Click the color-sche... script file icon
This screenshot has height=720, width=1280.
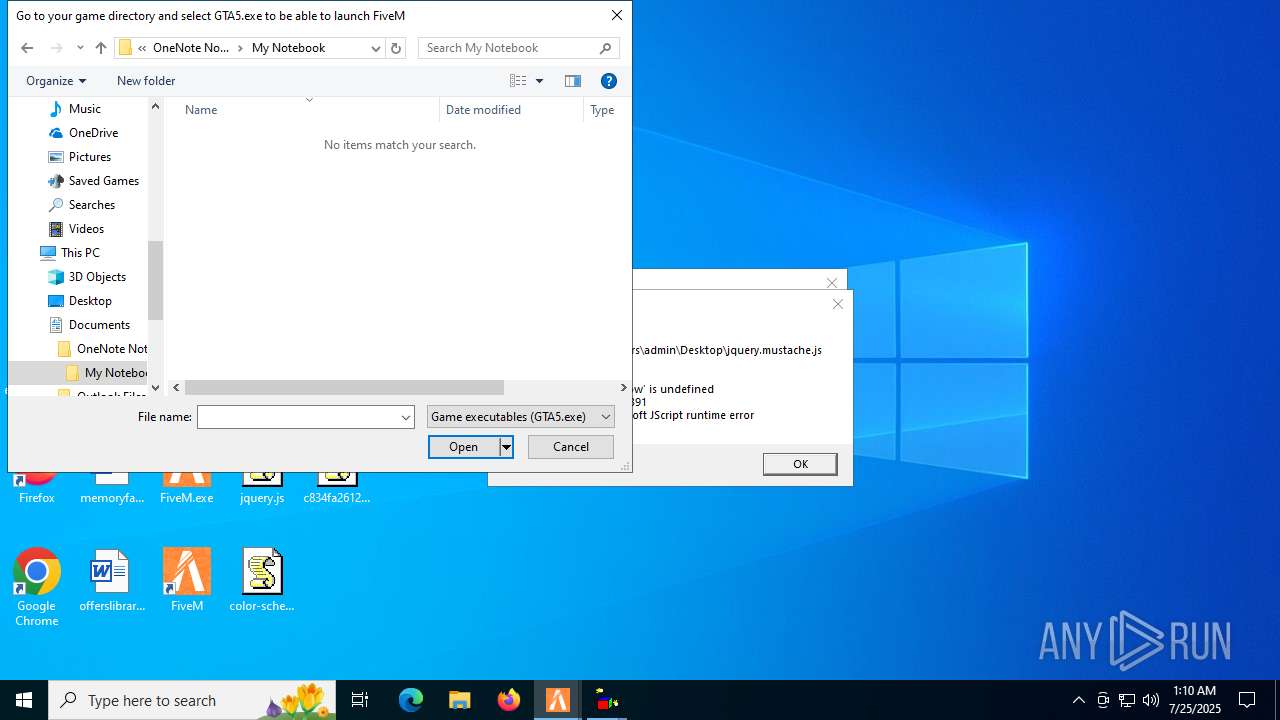coord(262,580)
